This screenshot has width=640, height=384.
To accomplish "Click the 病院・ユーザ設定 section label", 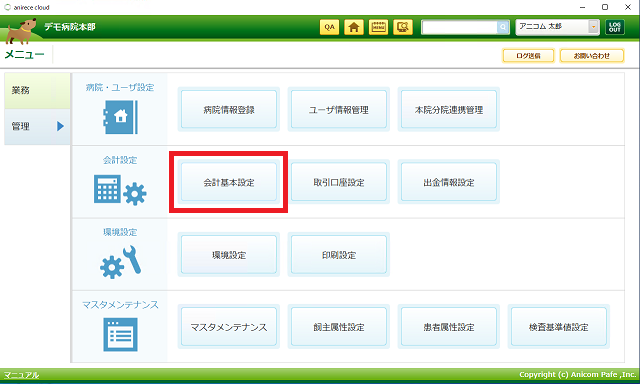I will point(120,87).
